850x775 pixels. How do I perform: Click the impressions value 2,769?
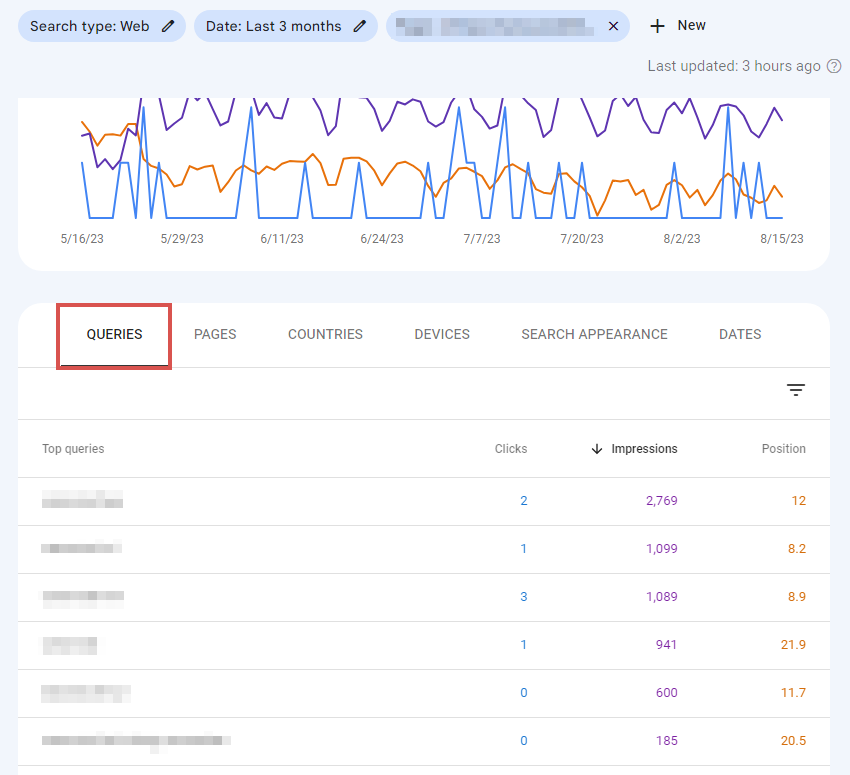tap(662, 501)
